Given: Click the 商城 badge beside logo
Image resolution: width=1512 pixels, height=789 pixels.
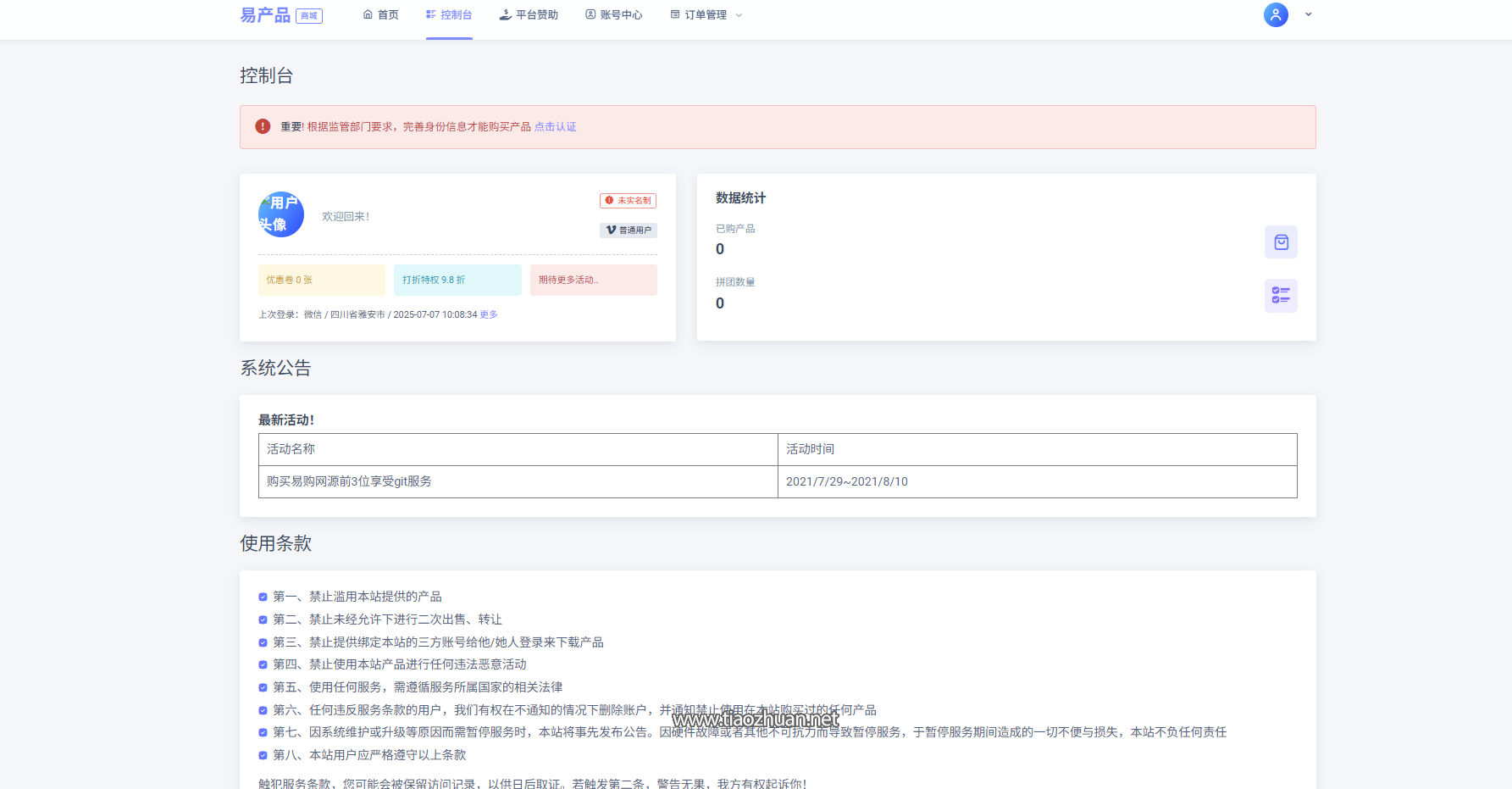Looking at the screenshot, I should pyautogui.click(x=309, y=16).
